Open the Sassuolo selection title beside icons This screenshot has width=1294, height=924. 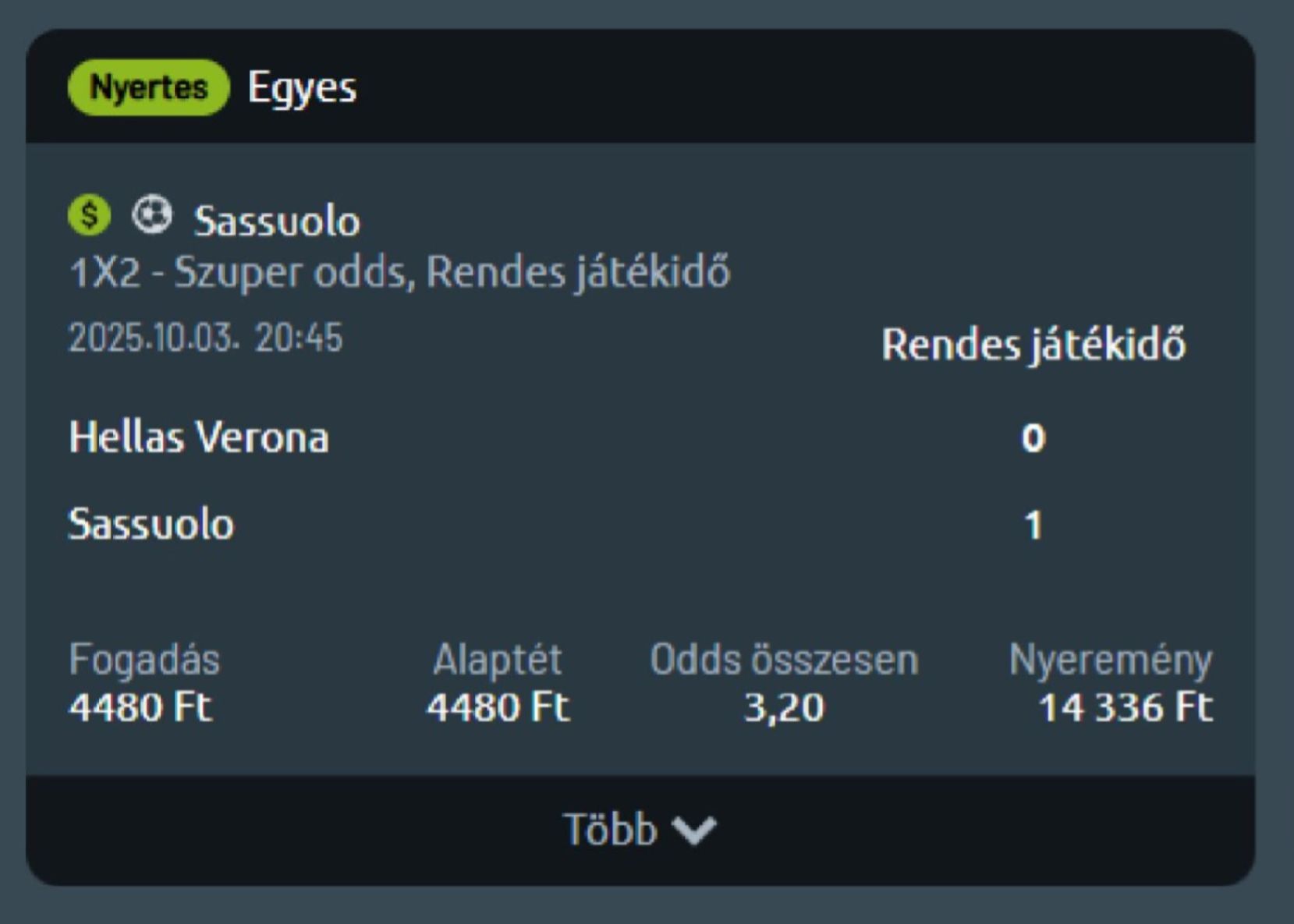[x=277, y=221]
